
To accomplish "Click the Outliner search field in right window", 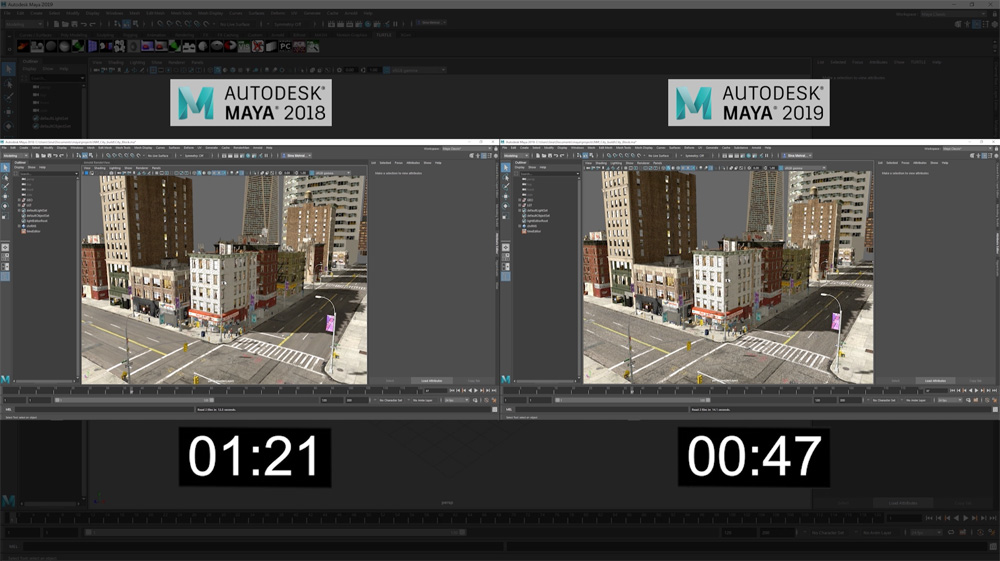I will coord(547,173).
